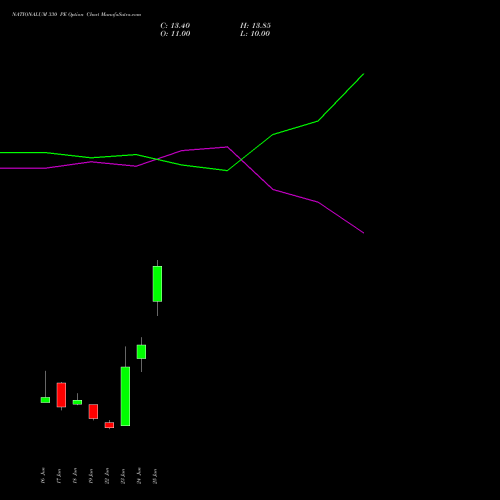Select the 22 Jun date label
The height and width of the screenshot is (500, 500).
(x=107, y=475)
